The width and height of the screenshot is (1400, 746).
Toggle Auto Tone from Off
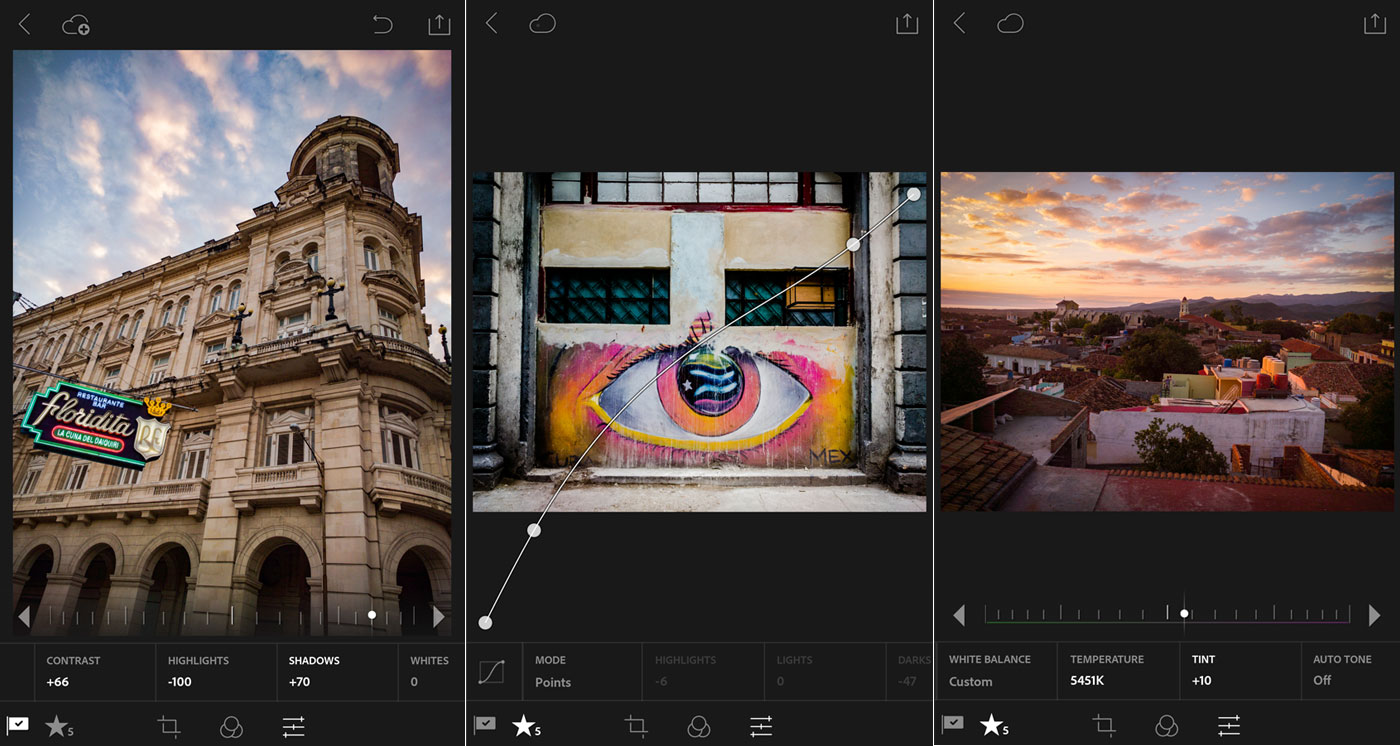pos(1342,670)
